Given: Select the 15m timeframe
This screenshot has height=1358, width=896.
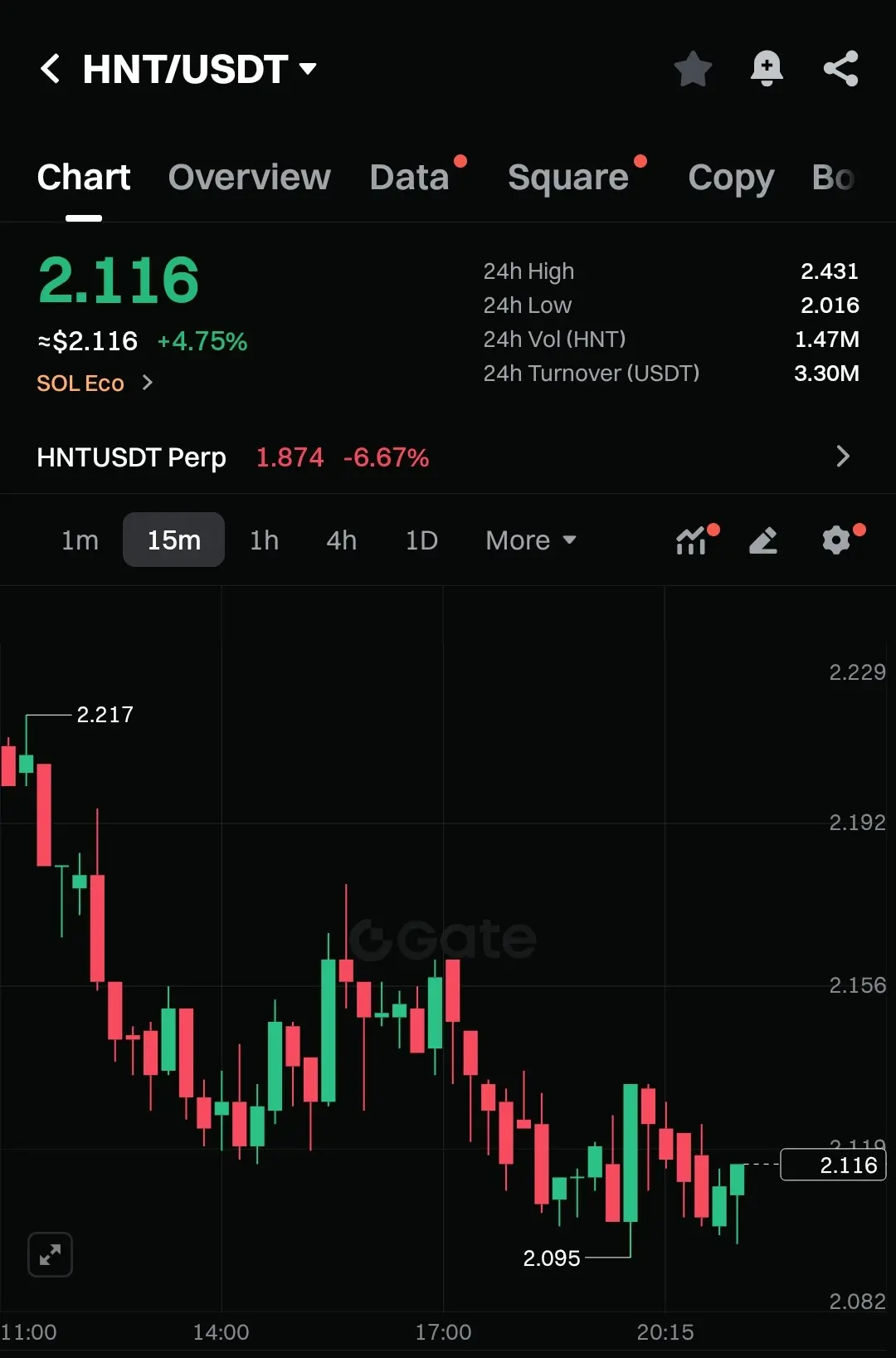Looking at the screenshot, I should coord(173,540).
